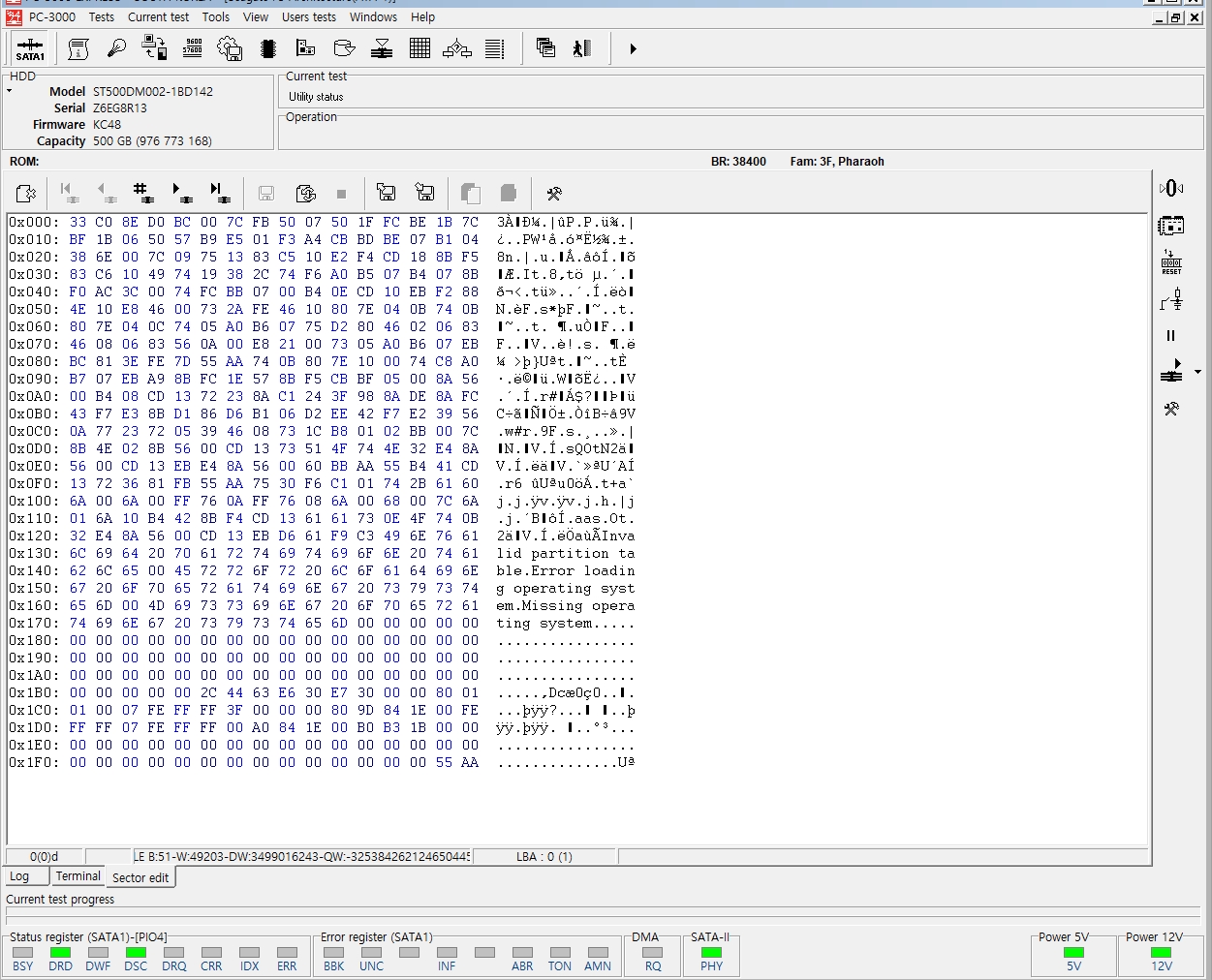The image size is (1212, 980).
Task: Click the PHY SATA-II status indicator
Action: [711, 953]
